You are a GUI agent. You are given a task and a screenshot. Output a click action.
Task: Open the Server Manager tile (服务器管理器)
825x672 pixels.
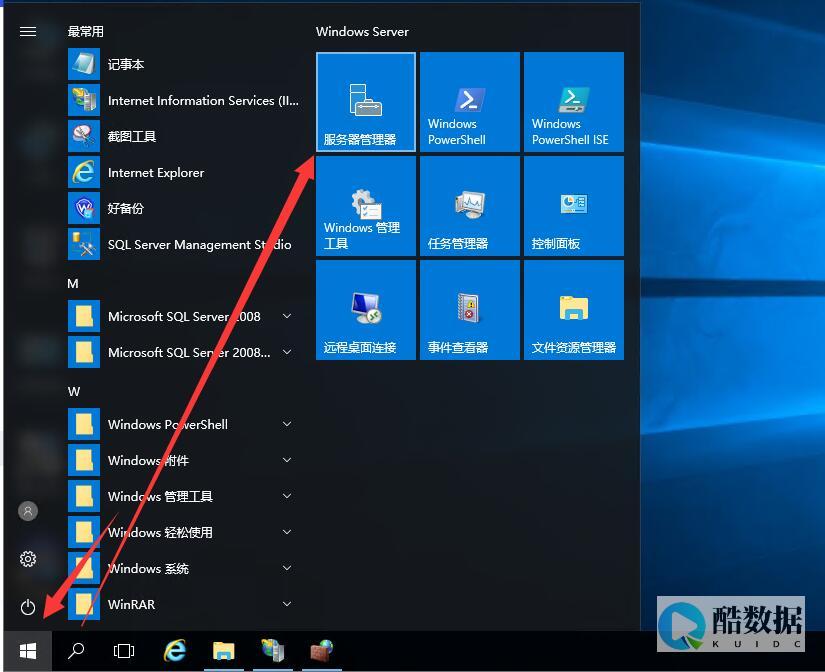[x=366, y=102]
